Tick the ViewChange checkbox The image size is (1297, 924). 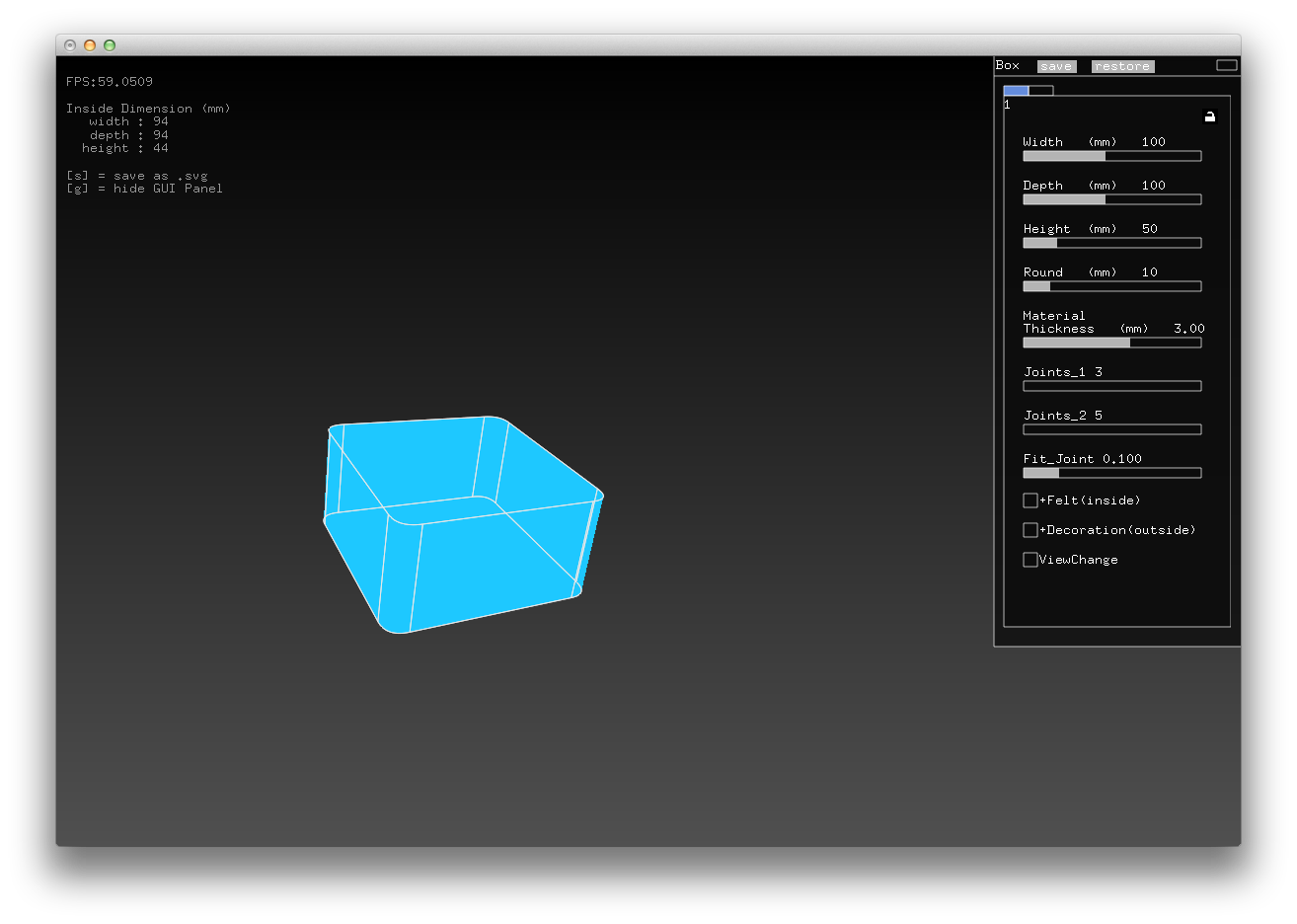coord(1030,560)
